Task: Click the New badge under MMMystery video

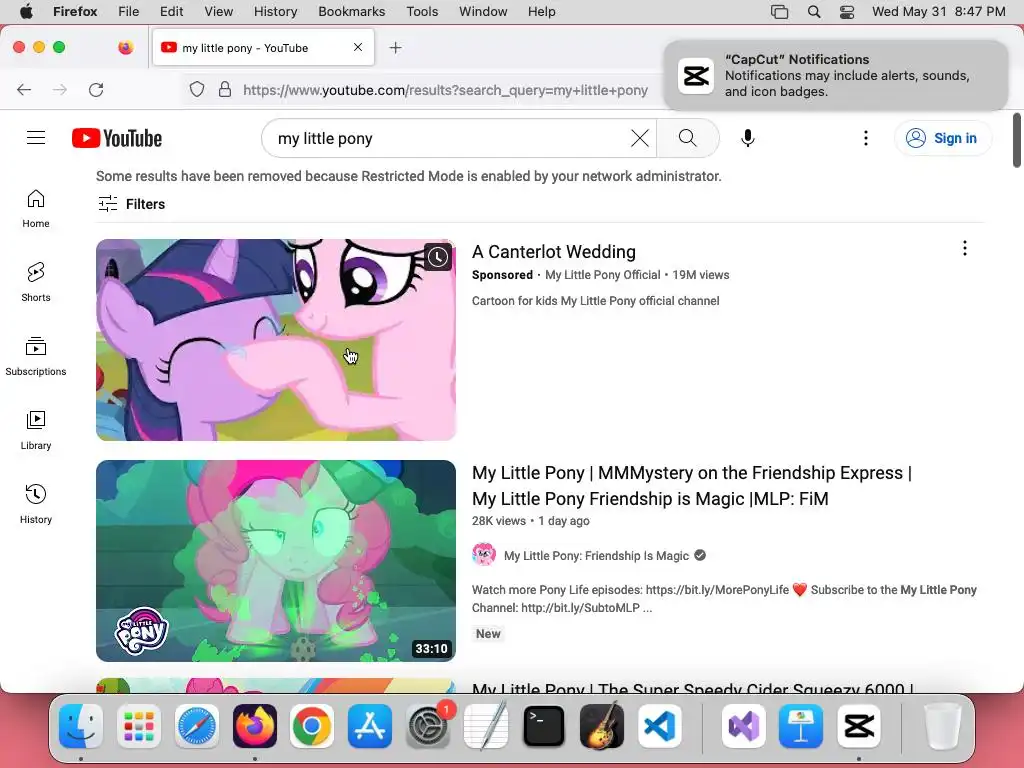Action: pyautogui.click(x=488, y=633)
